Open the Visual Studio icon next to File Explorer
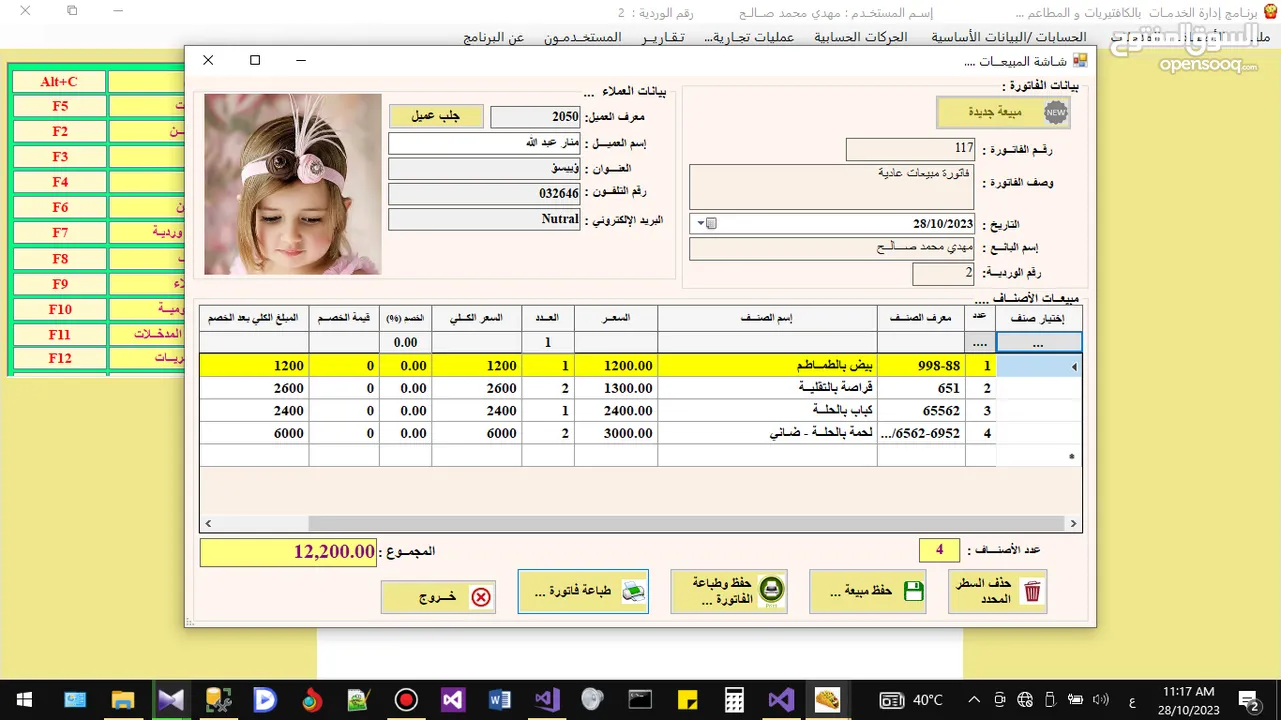Viewport: 1281px width, 720px height. pyautogui.click(x=171, y=700)
